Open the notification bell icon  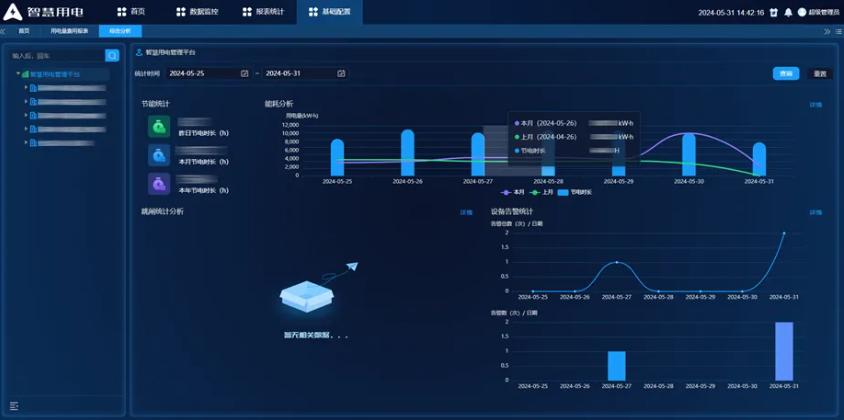(x=788, y=13)
